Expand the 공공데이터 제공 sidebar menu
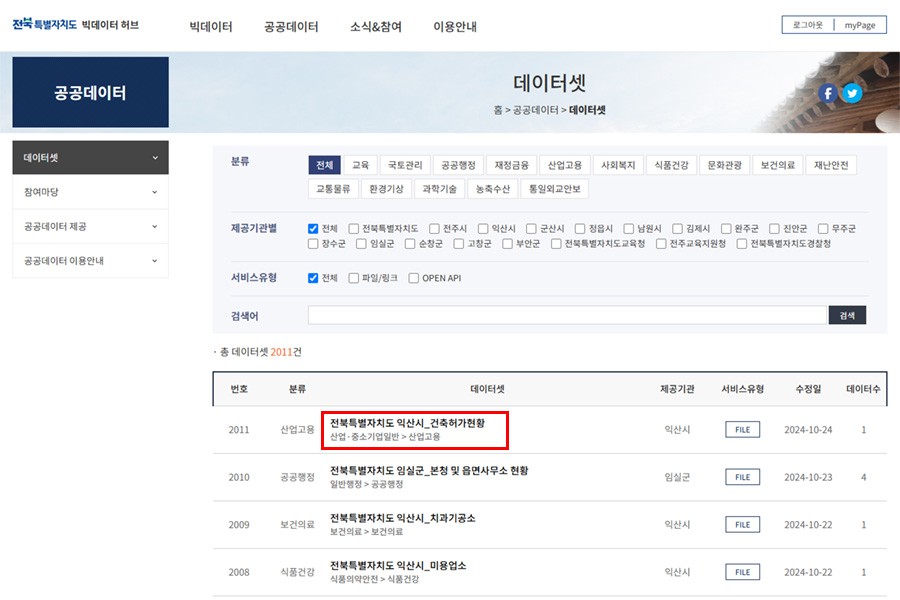Viewport: 900px width, 600px height. pos(90,226)
